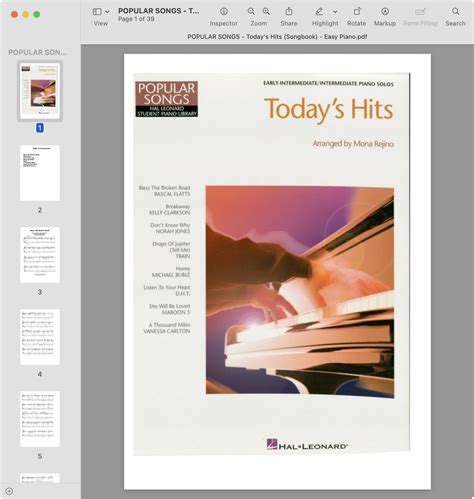Viewport: 474px width, 499px height.
Task: Click 'MICHAEL BUBLÉ' artist name
Action: 171,275
